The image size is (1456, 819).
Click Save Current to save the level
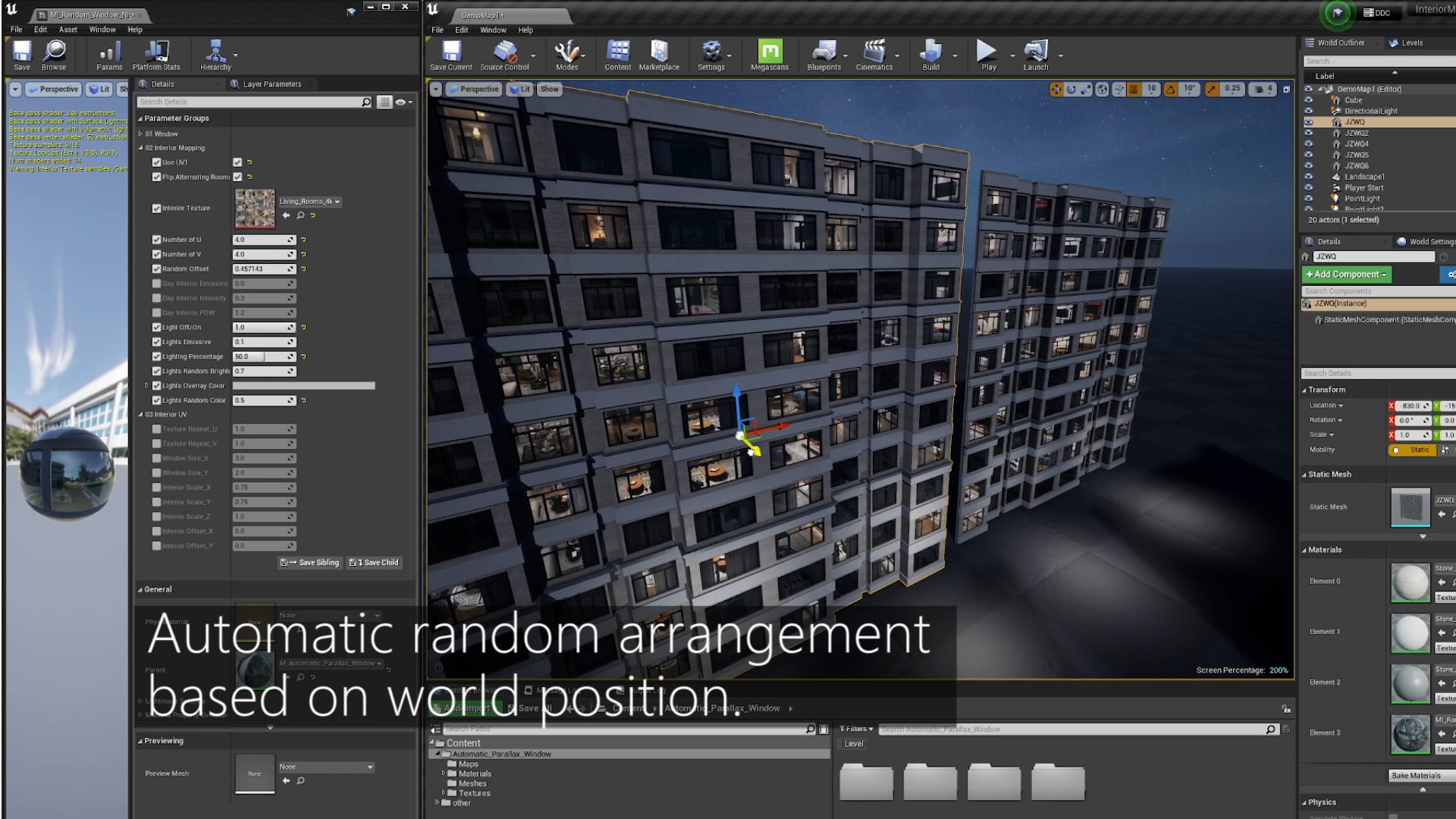[450, 53]
